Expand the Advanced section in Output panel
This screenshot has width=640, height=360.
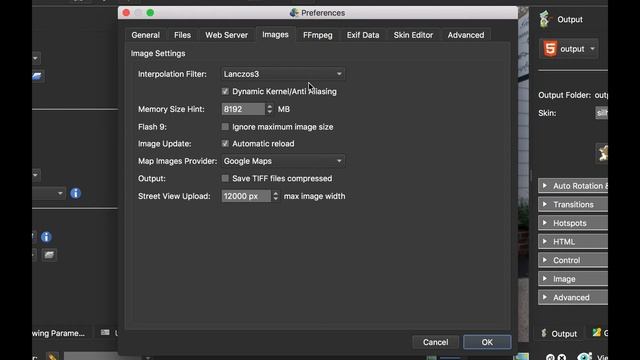(x=573, y=298)
